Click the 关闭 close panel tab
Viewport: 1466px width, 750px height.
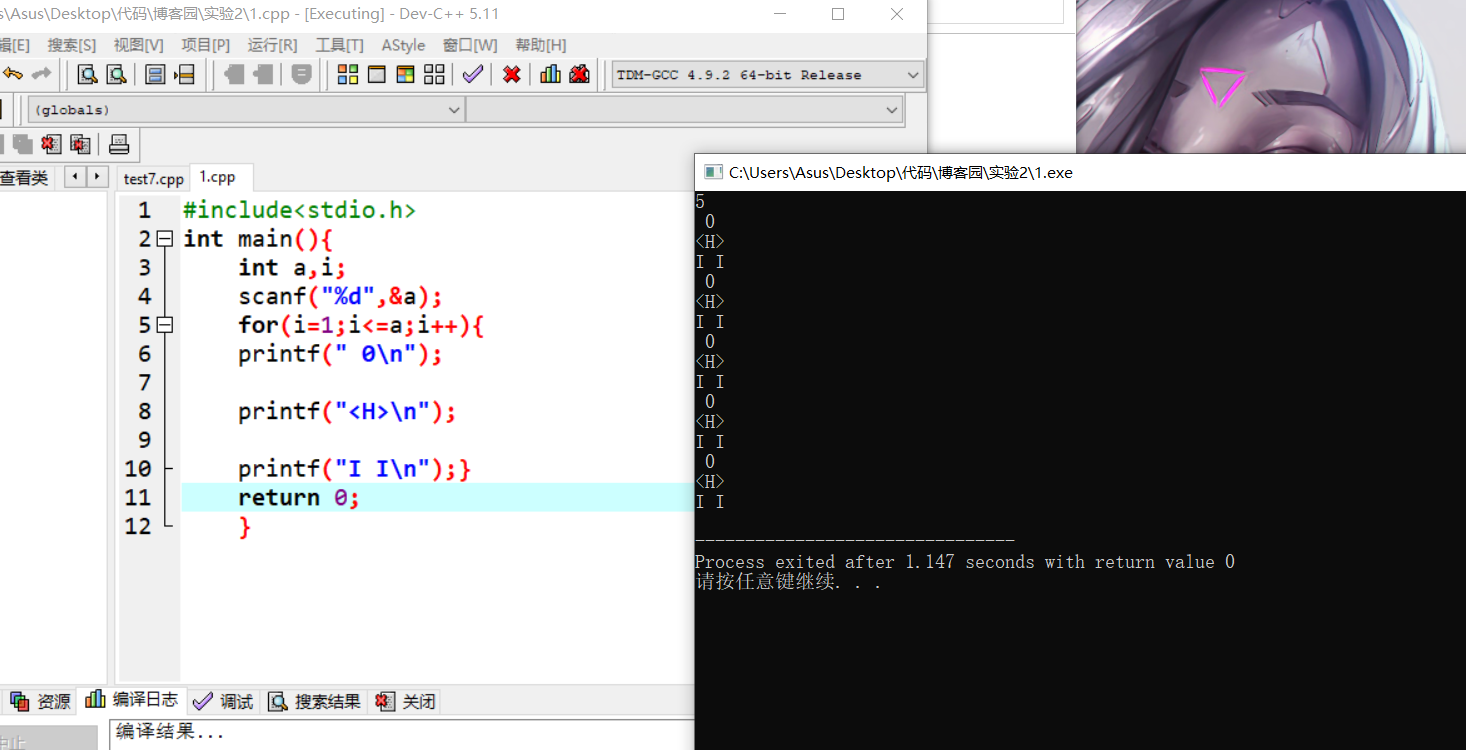coord(406,702)
